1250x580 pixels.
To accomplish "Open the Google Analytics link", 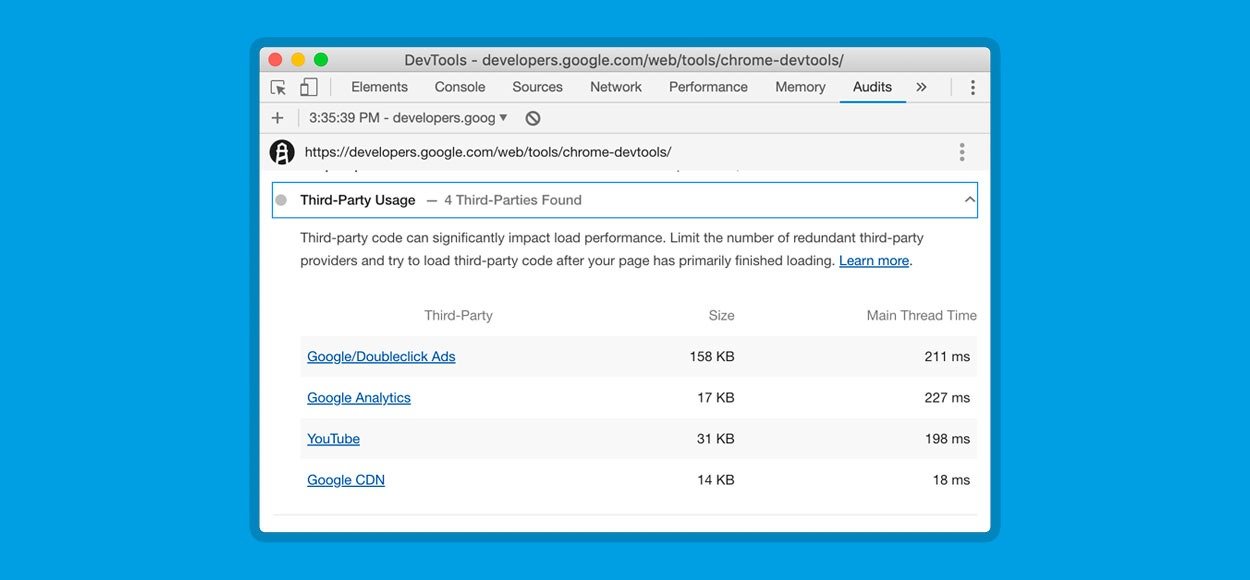I will 359,398.
